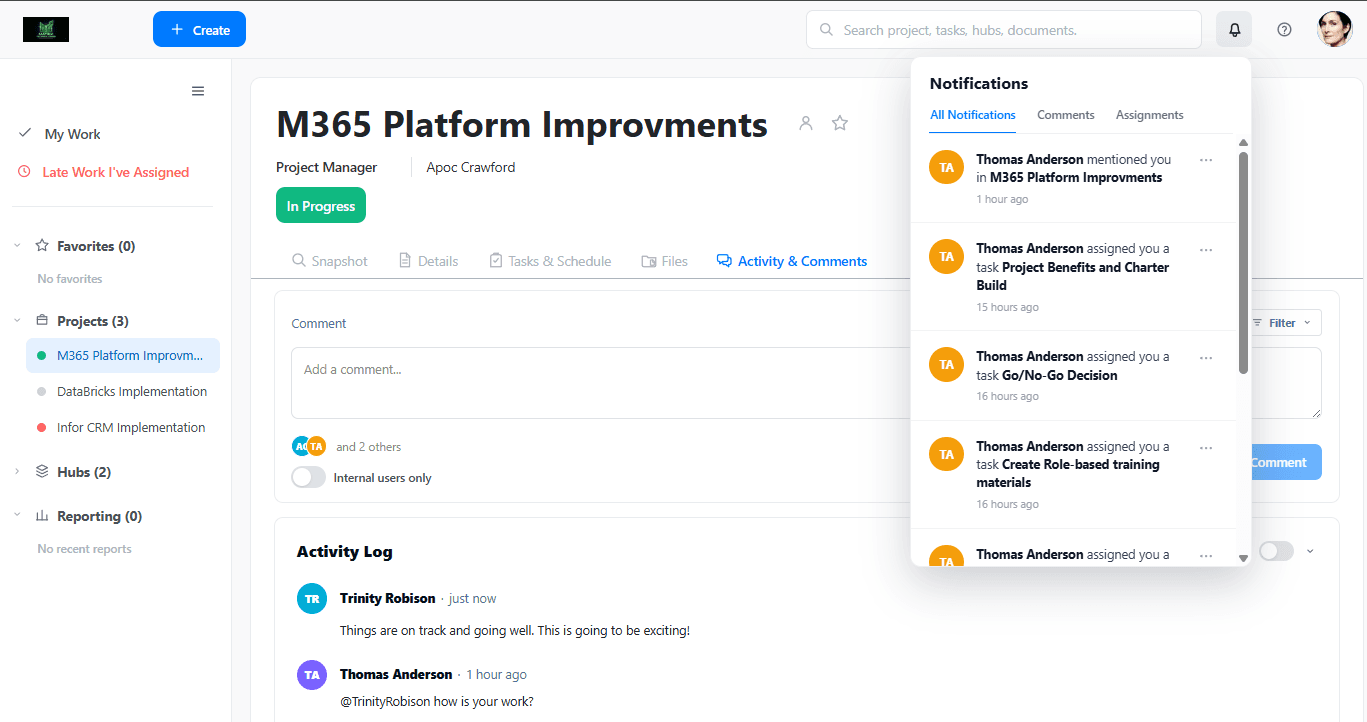Select the Activity & Comments tab
The image size is (1367, 722).
(792, 261)
